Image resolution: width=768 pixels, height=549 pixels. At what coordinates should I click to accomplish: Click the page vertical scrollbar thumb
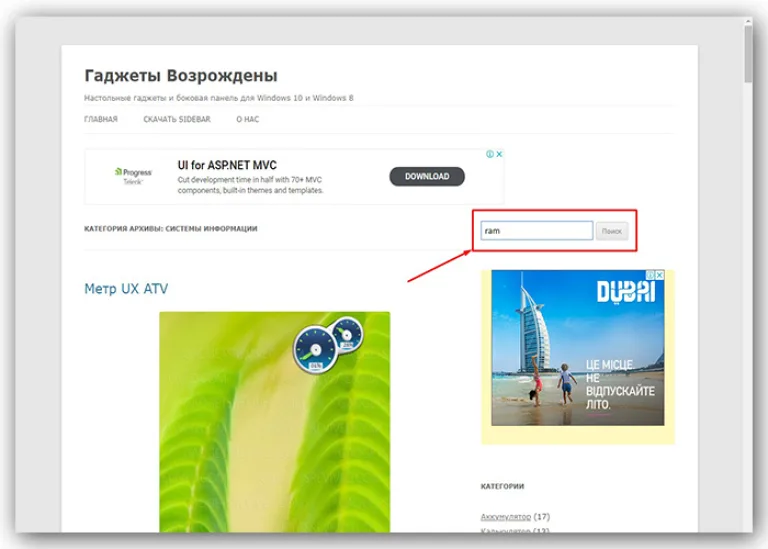748,54
